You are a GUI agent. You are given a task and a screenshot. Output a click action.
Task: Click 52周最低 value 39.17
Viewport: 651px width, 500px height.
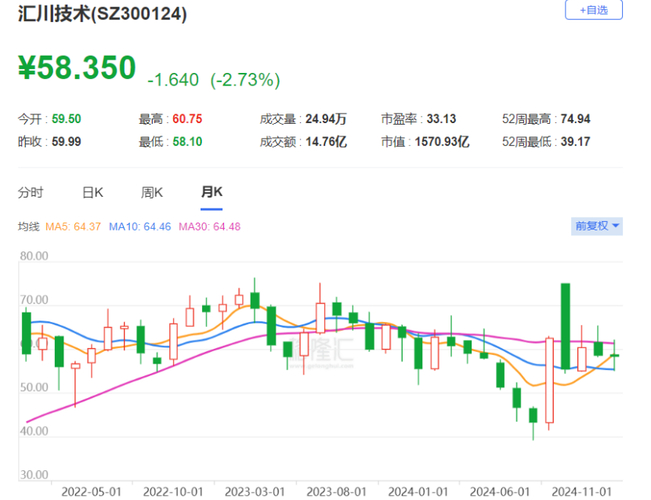(x=575, y=142)
